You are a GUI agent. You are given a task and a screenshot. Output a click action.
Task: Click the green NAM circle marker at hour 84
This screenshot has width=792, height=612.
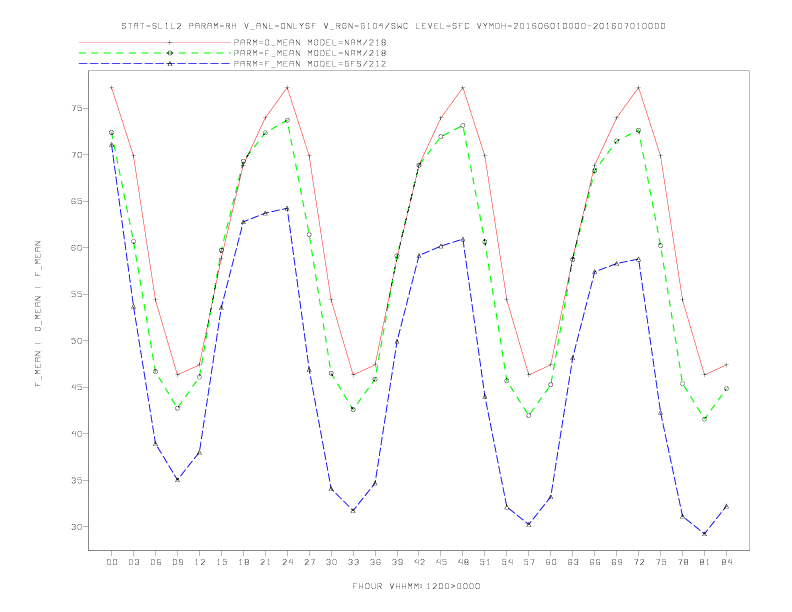tap(726, 389)
